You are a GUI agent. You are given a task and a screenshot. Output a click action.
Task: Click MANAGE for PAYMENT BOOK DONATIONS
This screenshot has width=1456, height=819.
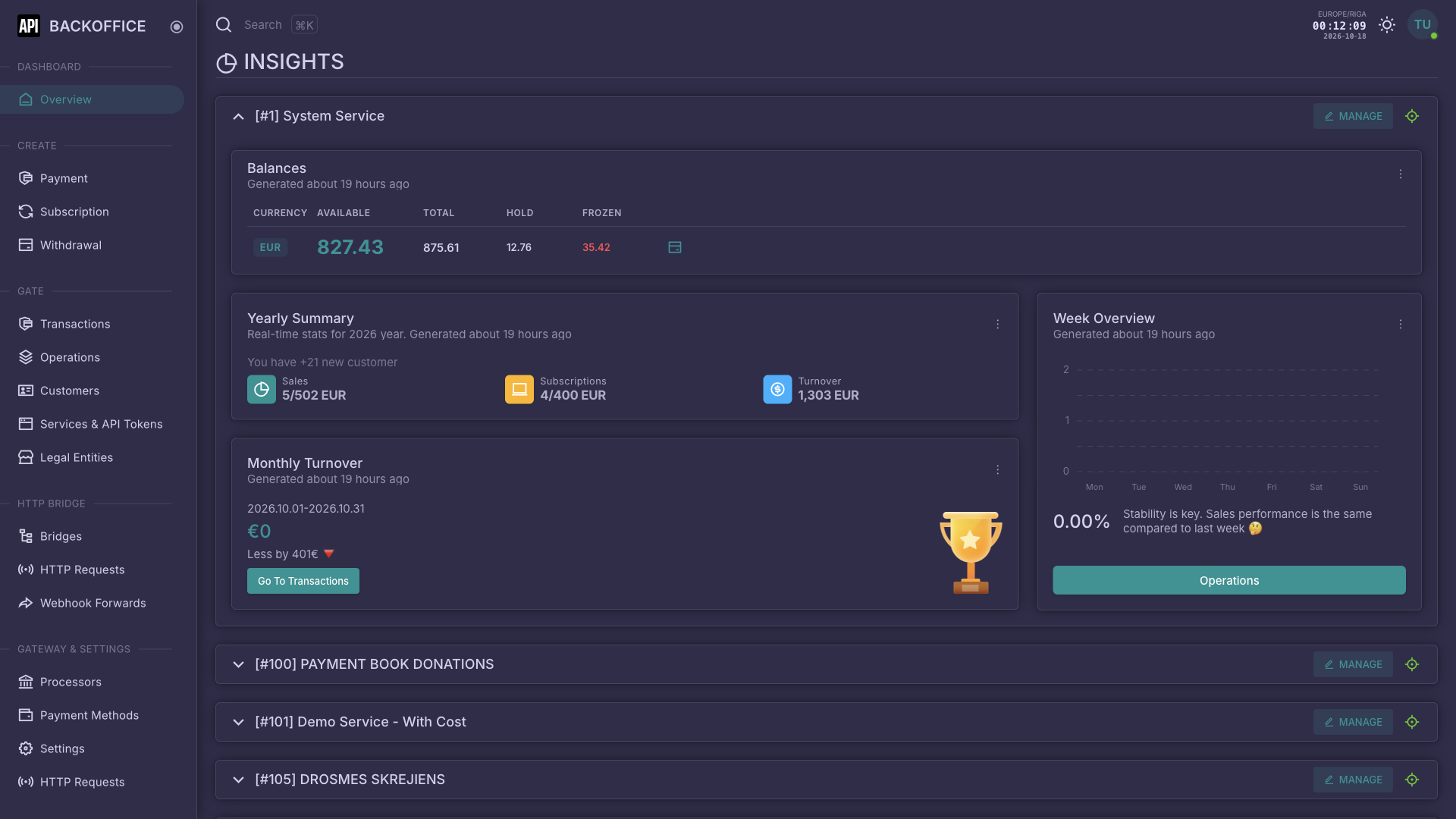click(1353, 664)
